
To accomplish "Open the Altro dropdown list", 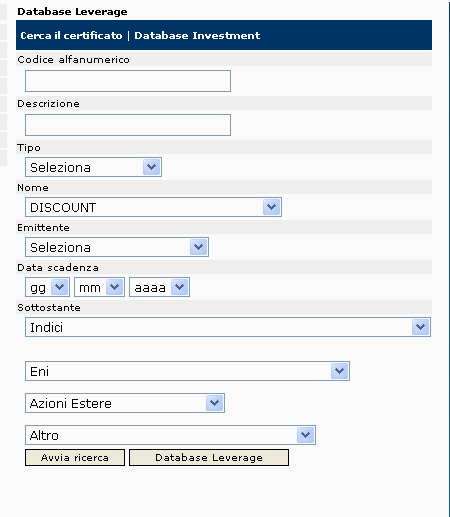I will coord(170,435).
